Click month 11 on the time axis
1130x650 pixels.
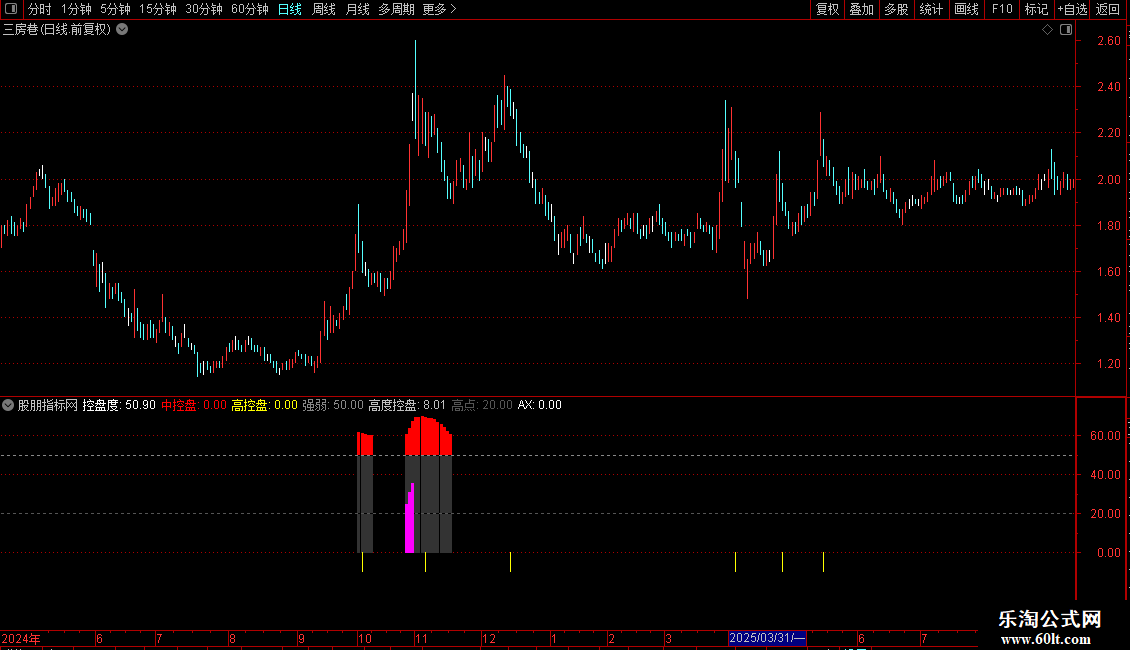pos(422,638)
